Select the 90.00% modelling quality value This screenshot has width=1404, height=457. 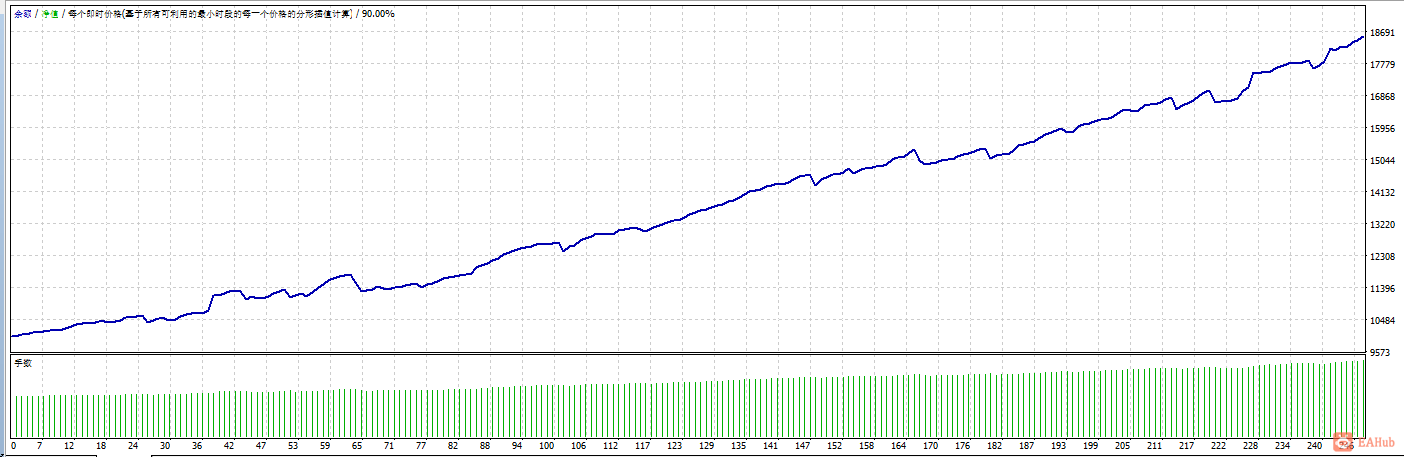pyautogui.click(x=378, y=14)
